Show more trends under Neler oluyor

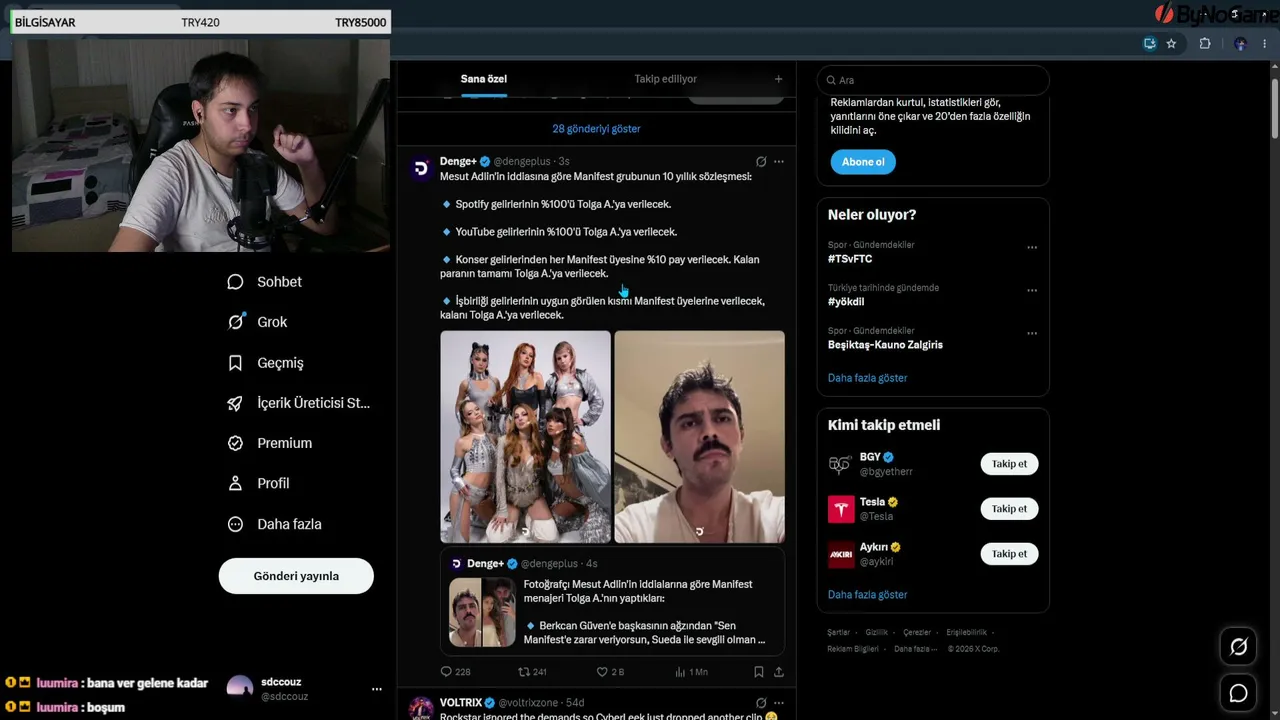[x=867, y=378]
